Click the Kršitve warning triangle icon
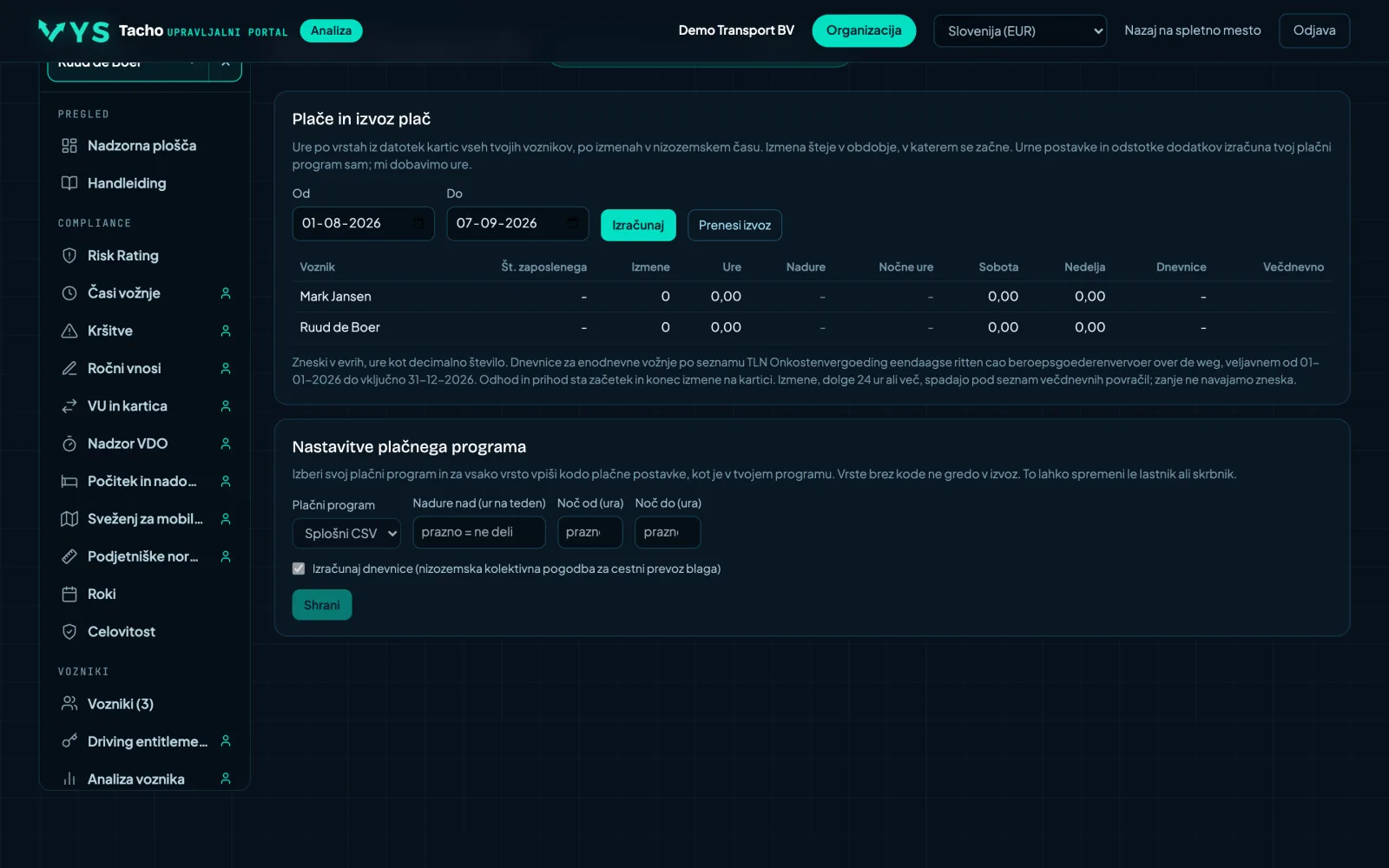 pos(69,331)
